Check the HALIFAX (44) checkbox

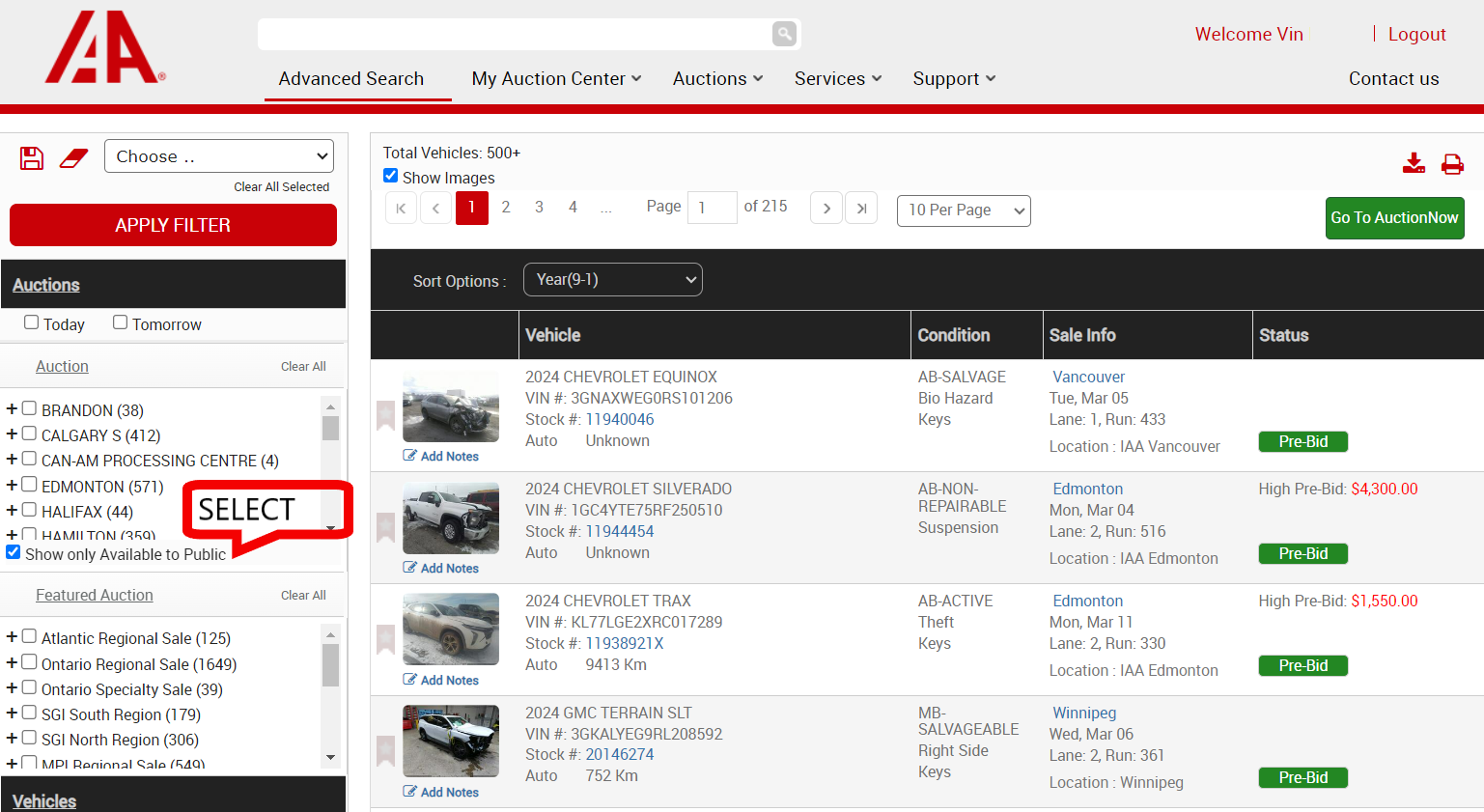click(29, 510)
